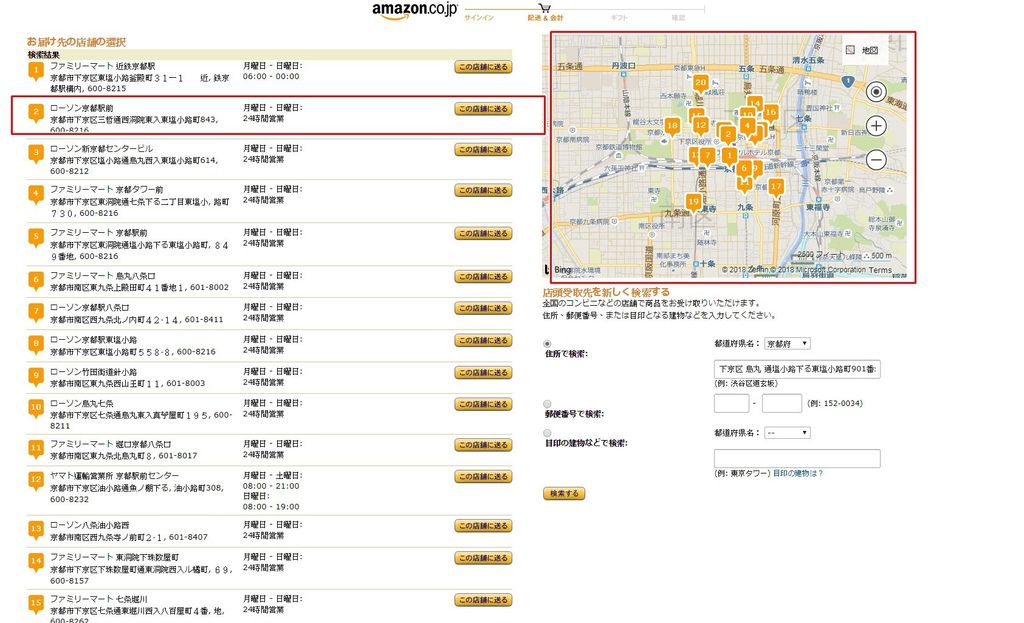This screenshot has height=623, width=1024.
Task: Click map pin number 18
Action: (672, 127)
